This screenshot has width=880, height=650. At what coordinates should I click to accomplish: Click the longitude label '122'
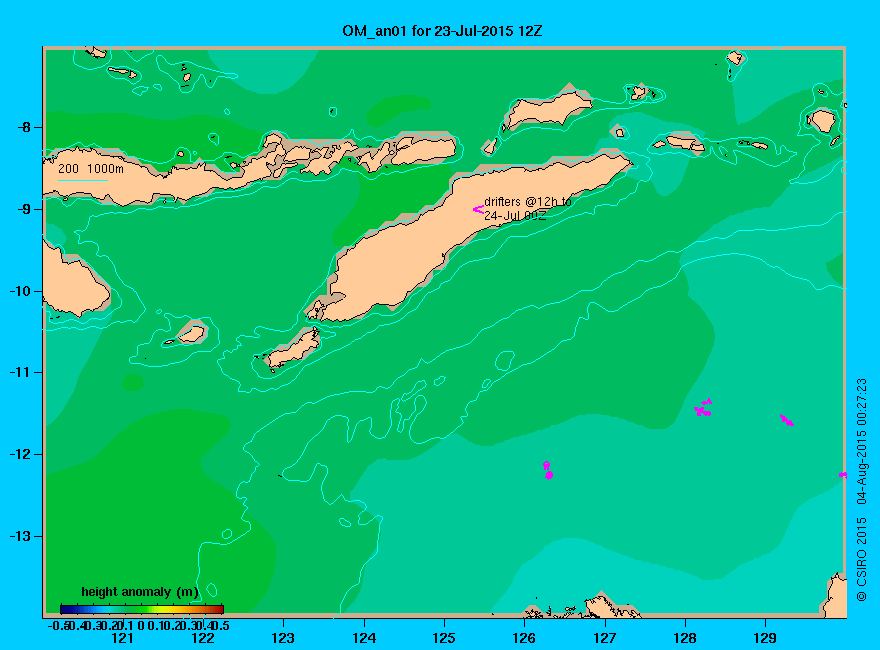203,638
